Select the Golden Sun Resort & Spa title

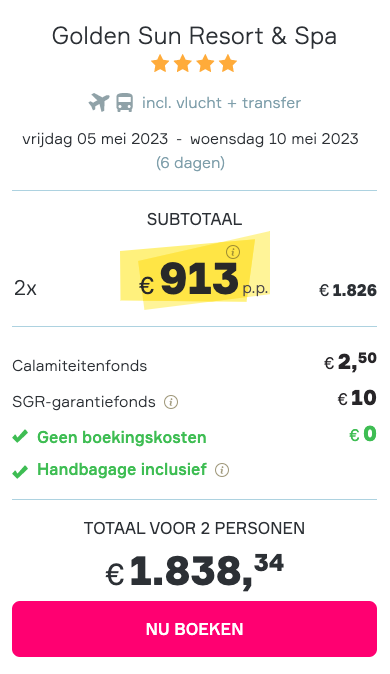tap(194, 36)
